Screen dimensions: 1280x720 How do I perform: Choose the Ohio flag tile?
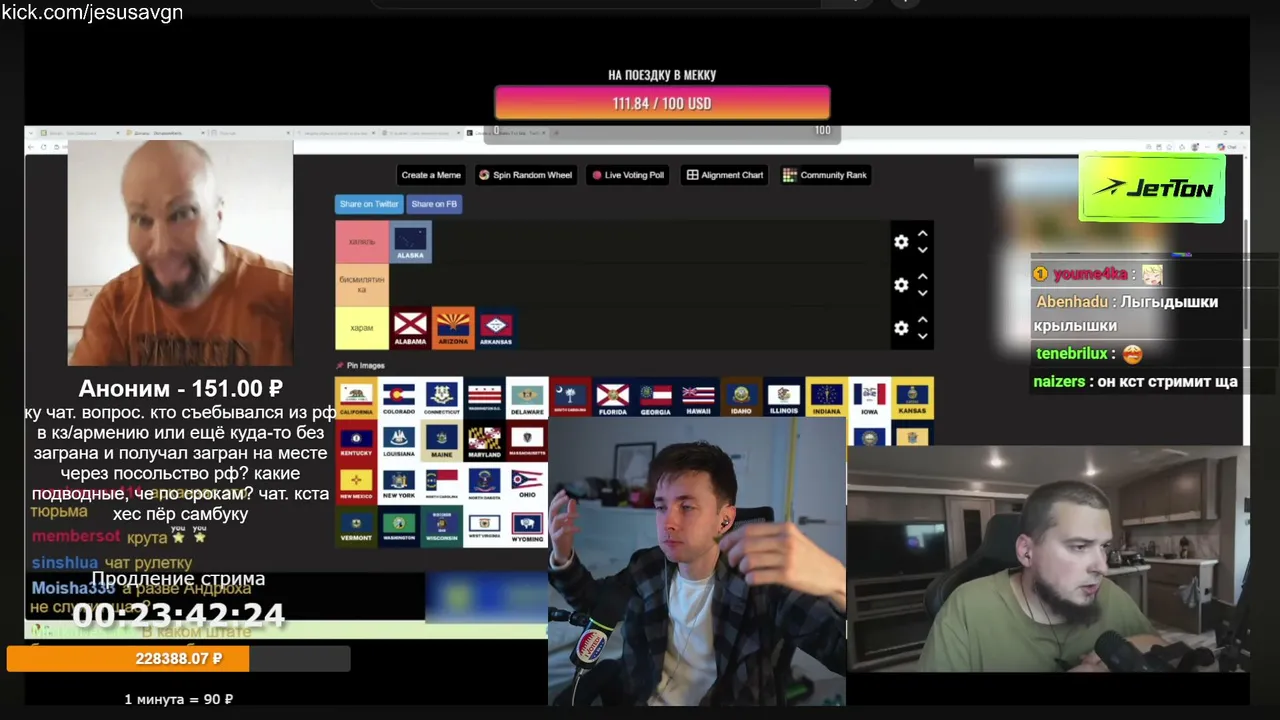coord(528,483)
